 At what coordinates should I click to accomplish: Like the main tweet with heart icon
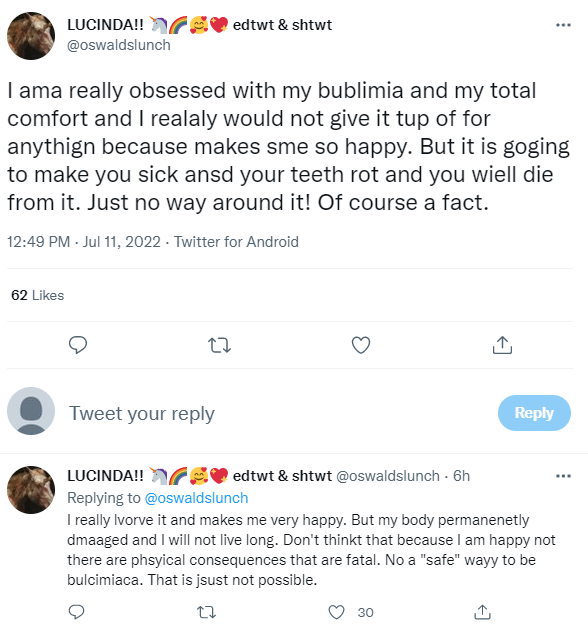(361, 345)
